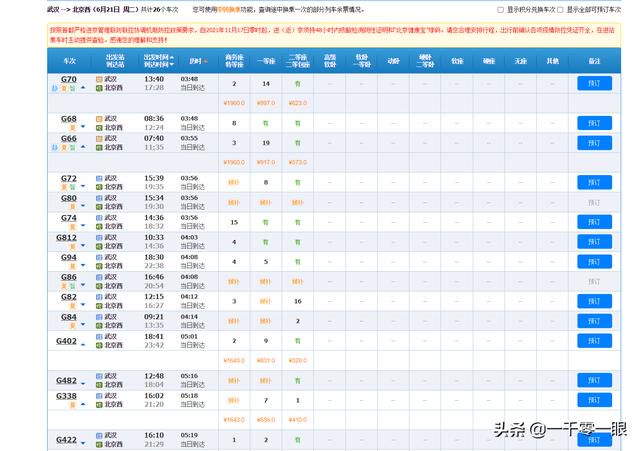Click the green 智 badge under G72

tap(73, 187)
